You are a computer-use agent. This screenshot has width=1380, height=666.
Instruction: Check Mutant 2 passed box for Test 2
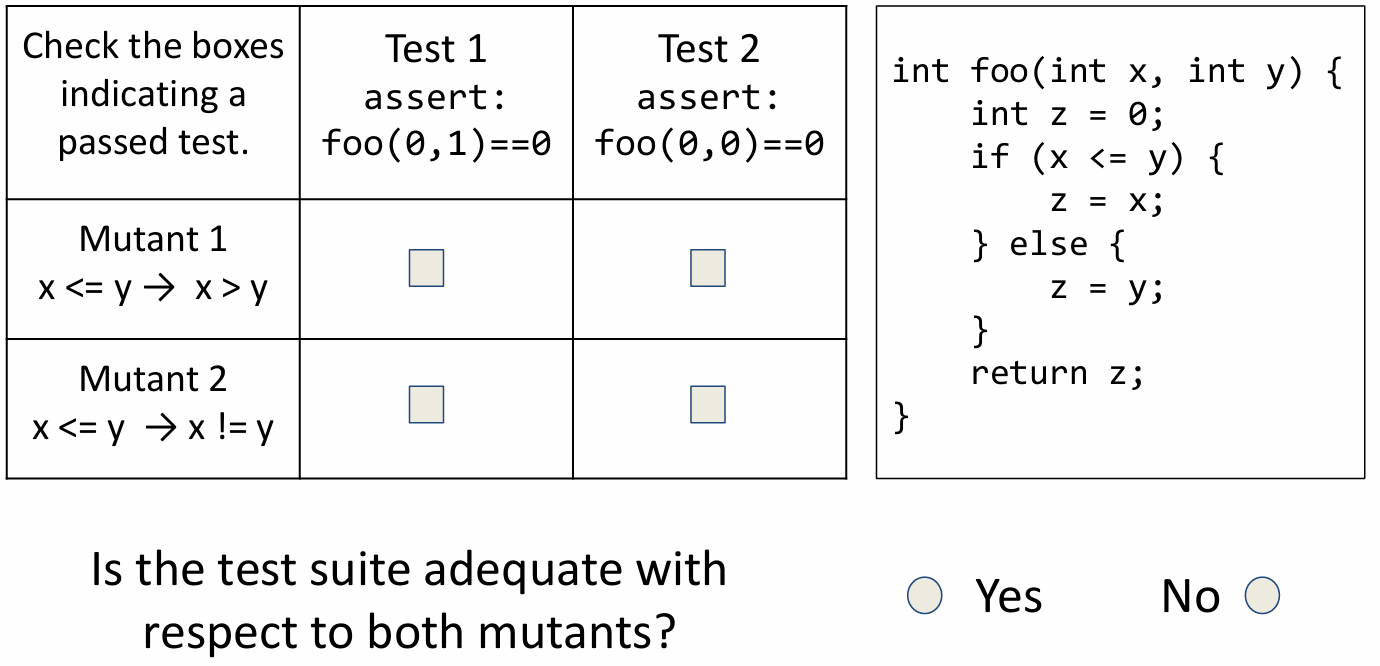tap(708, 405)
